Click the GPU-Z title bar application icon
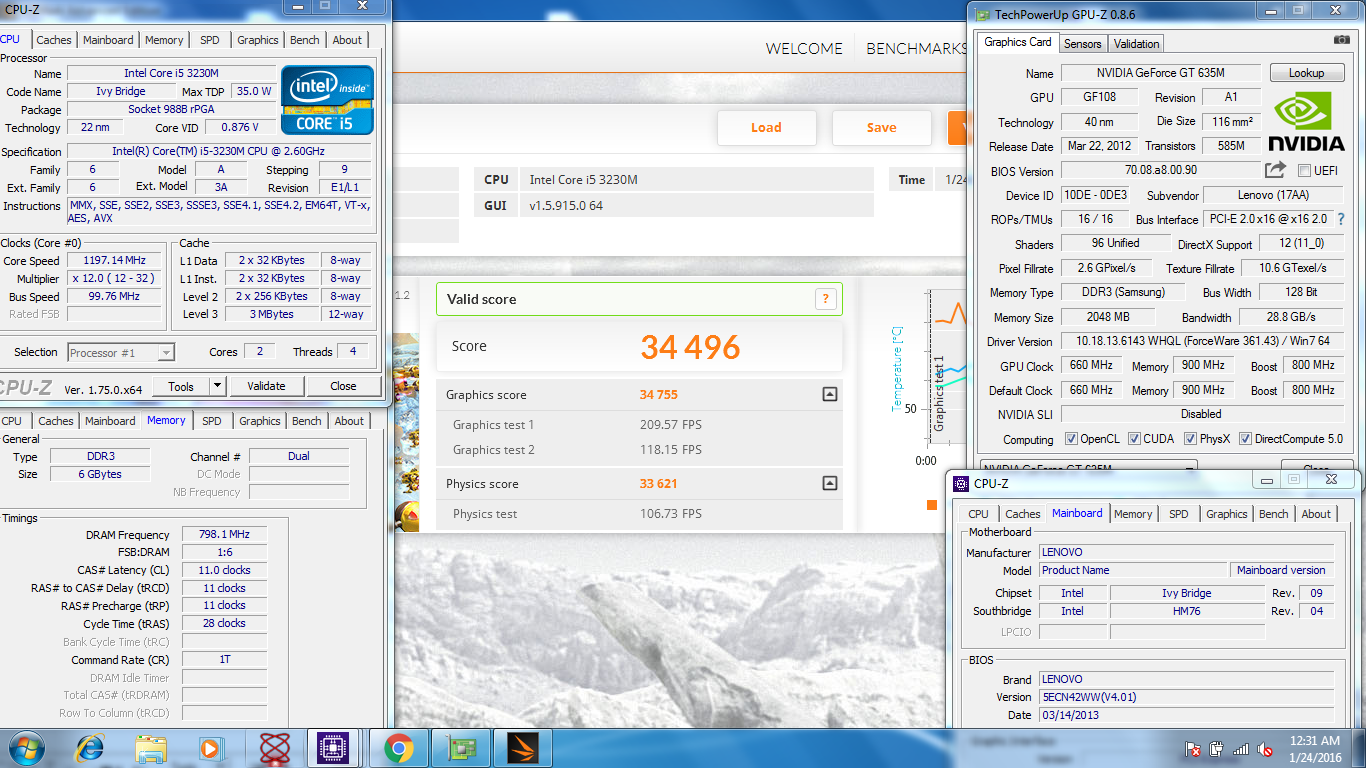Viewport: 1366px width, 768px height. point(983,15)
